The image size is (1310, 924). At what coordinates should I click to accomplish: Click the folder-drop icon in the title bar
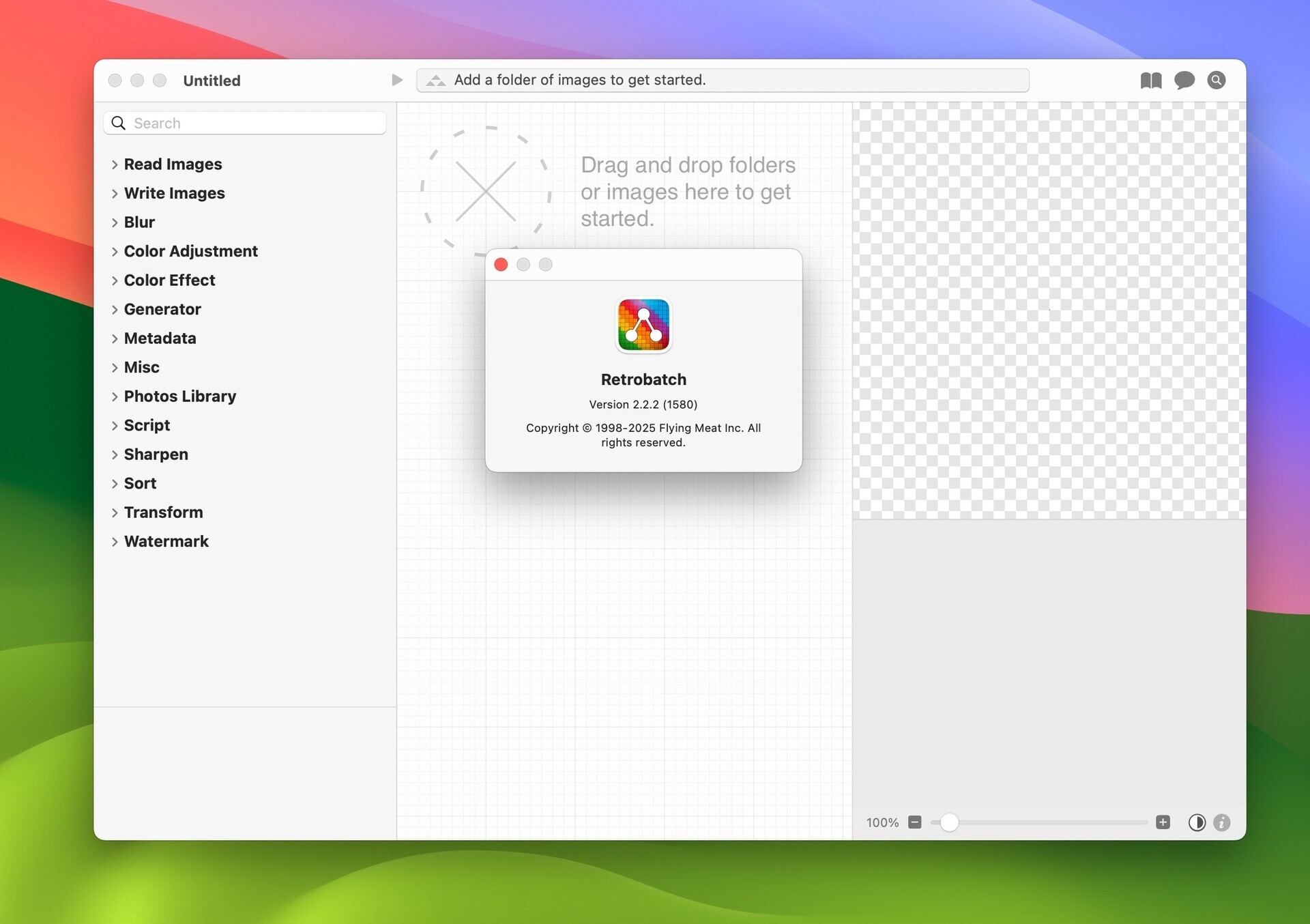point(435,80)
